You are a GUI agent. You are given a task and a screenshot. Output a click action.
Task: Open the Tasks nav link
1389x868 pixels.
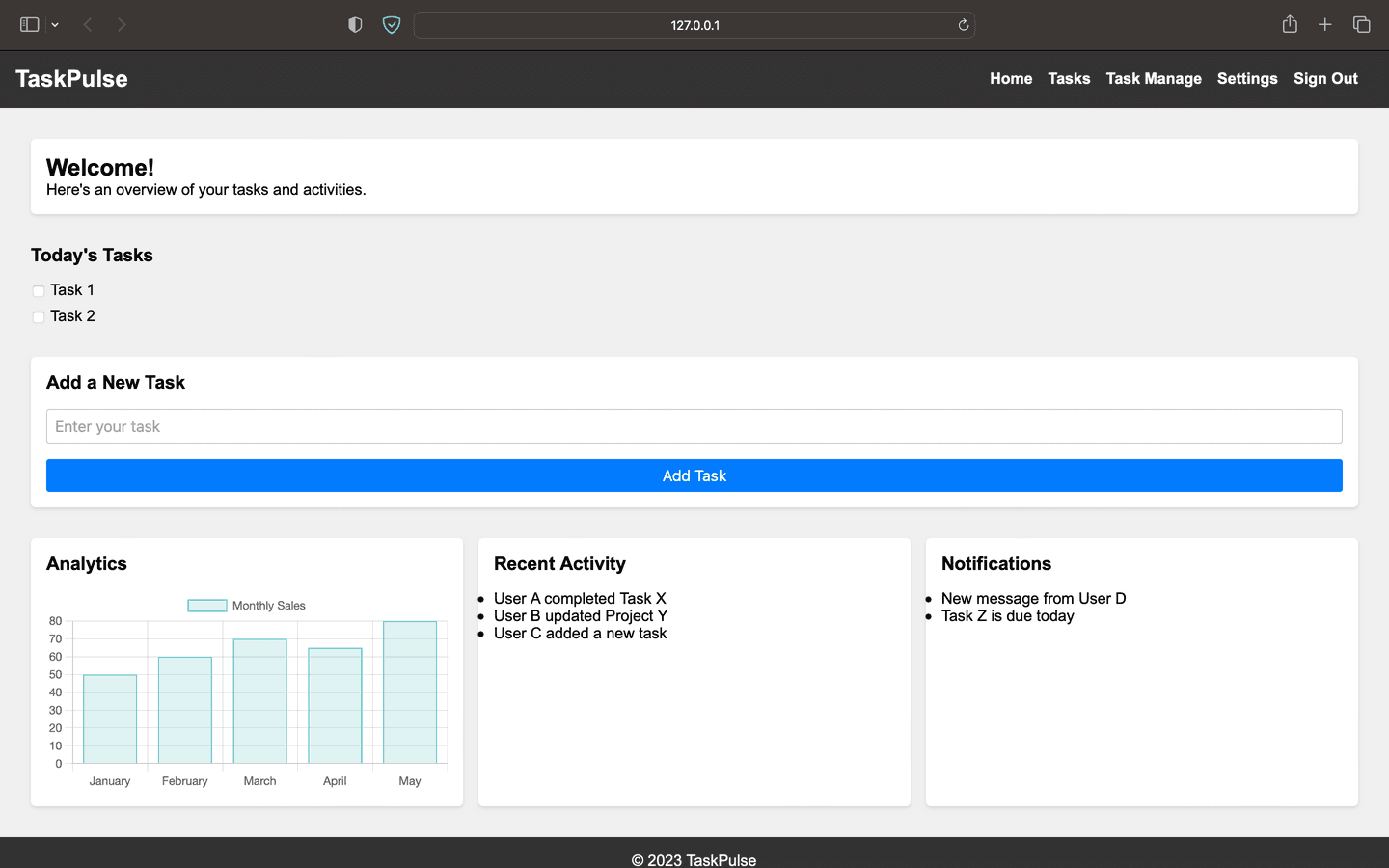point(1069,79)
